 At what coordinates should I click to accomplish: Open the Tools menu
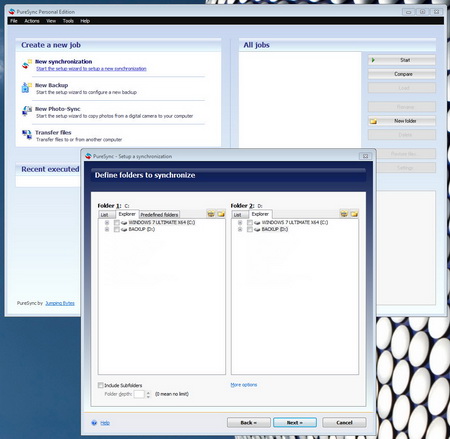pos(68,21)
